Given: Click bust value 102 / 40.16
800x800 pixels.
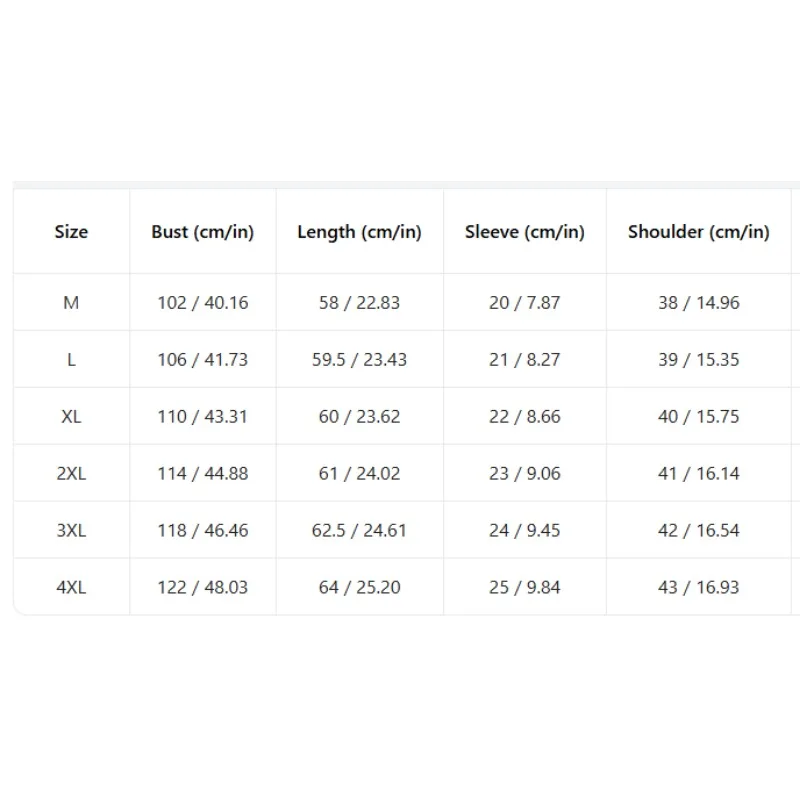Looking at the screenshot, I should [x=203, y=303].
